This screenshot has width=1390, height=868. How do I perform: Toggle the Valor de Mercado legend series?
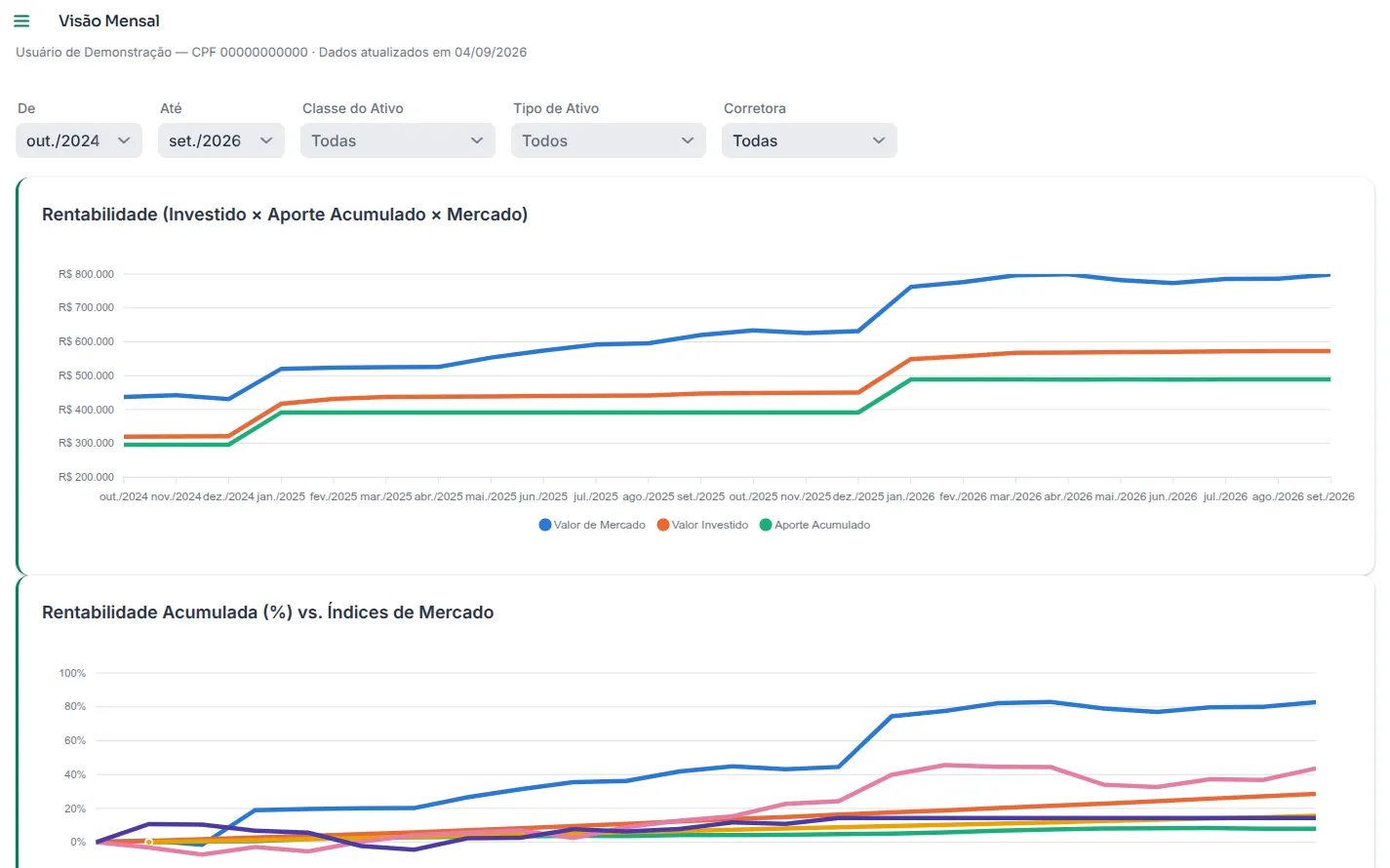(592, 525)
